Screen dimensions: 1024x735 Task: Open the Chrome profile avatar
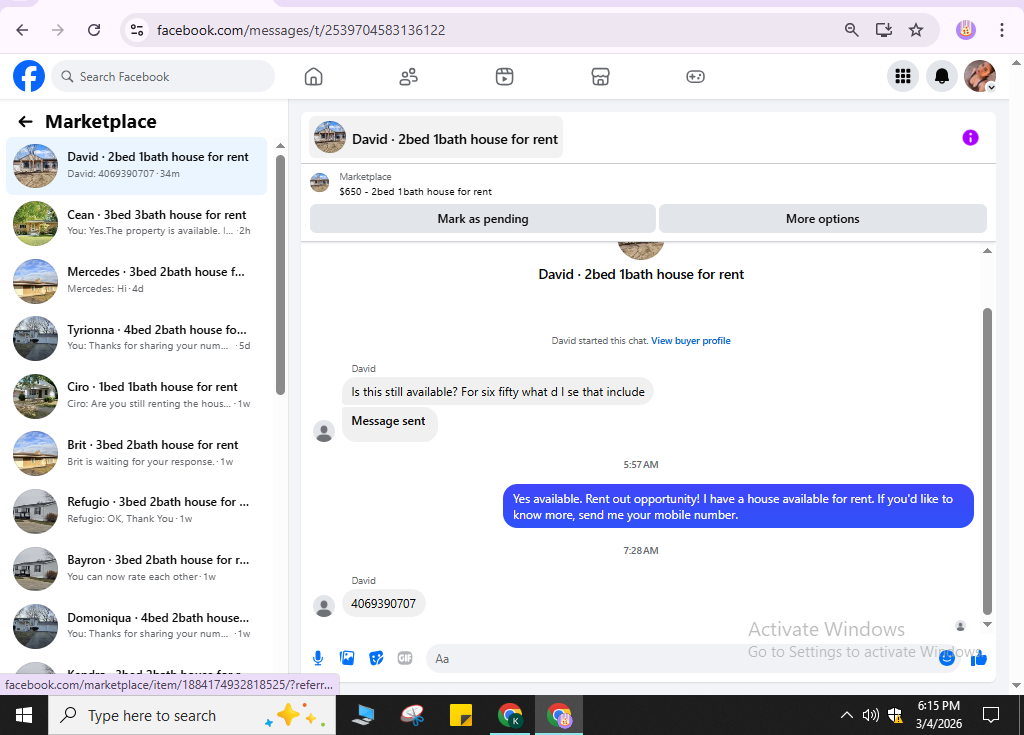pyautogui.click(x=966, y=30)
